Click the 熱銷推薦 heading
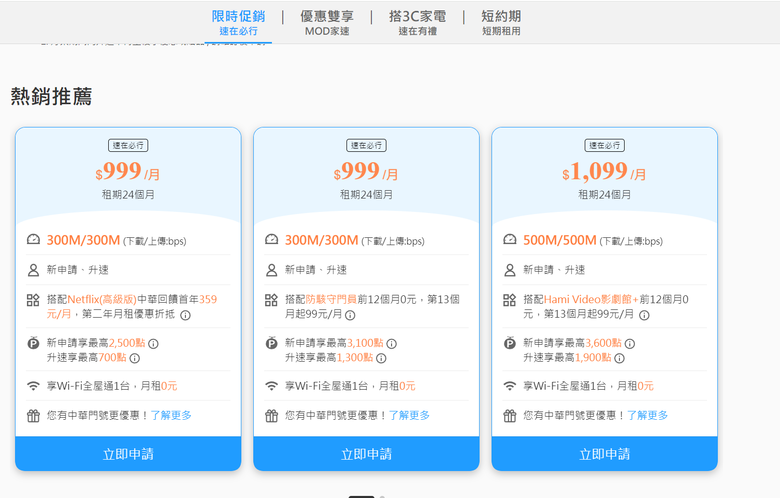The height and width of the screenshot is (498, 780). click(x=51, y=96)
